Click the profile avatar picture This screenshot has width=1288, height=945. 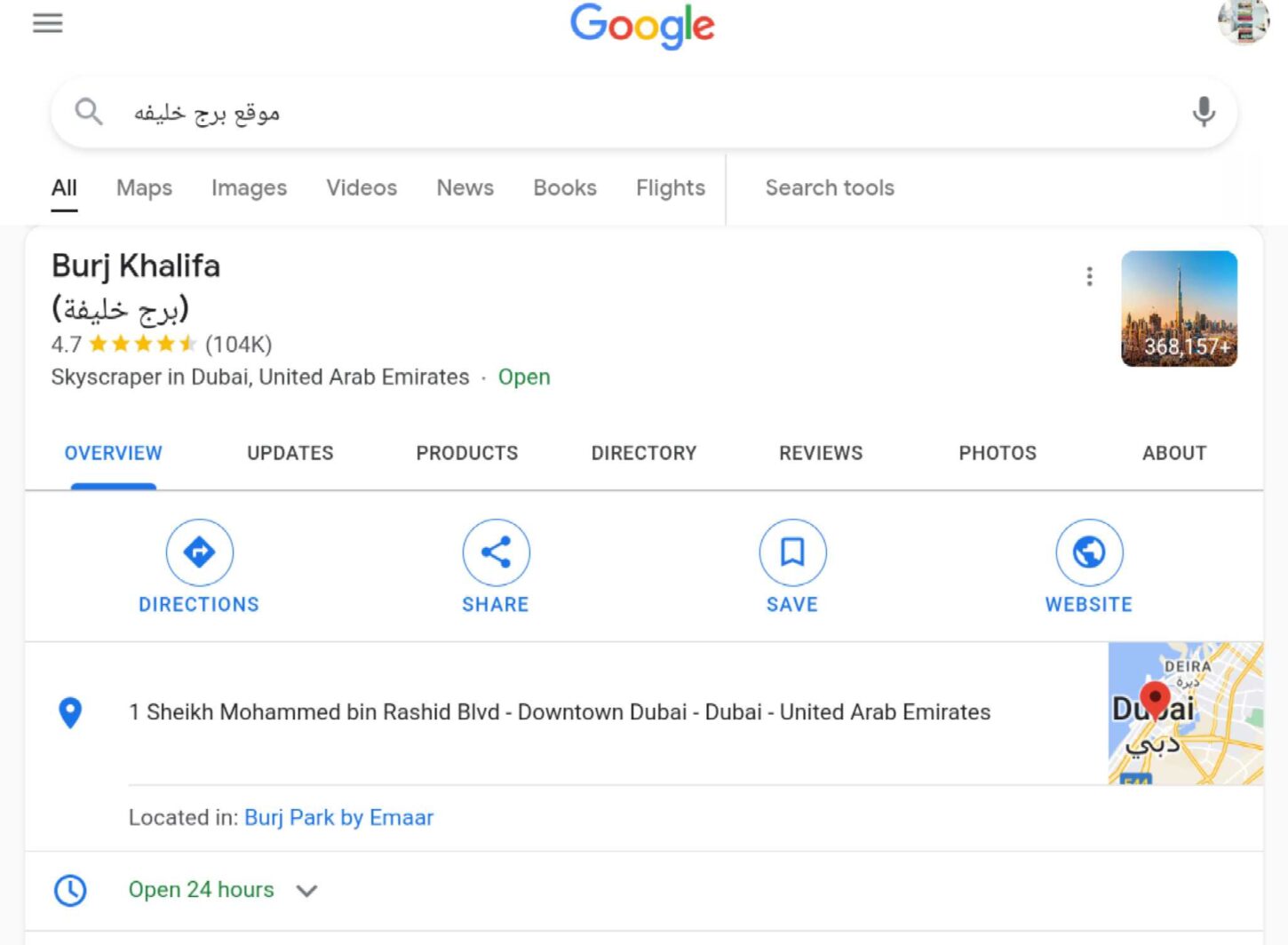1243,21
